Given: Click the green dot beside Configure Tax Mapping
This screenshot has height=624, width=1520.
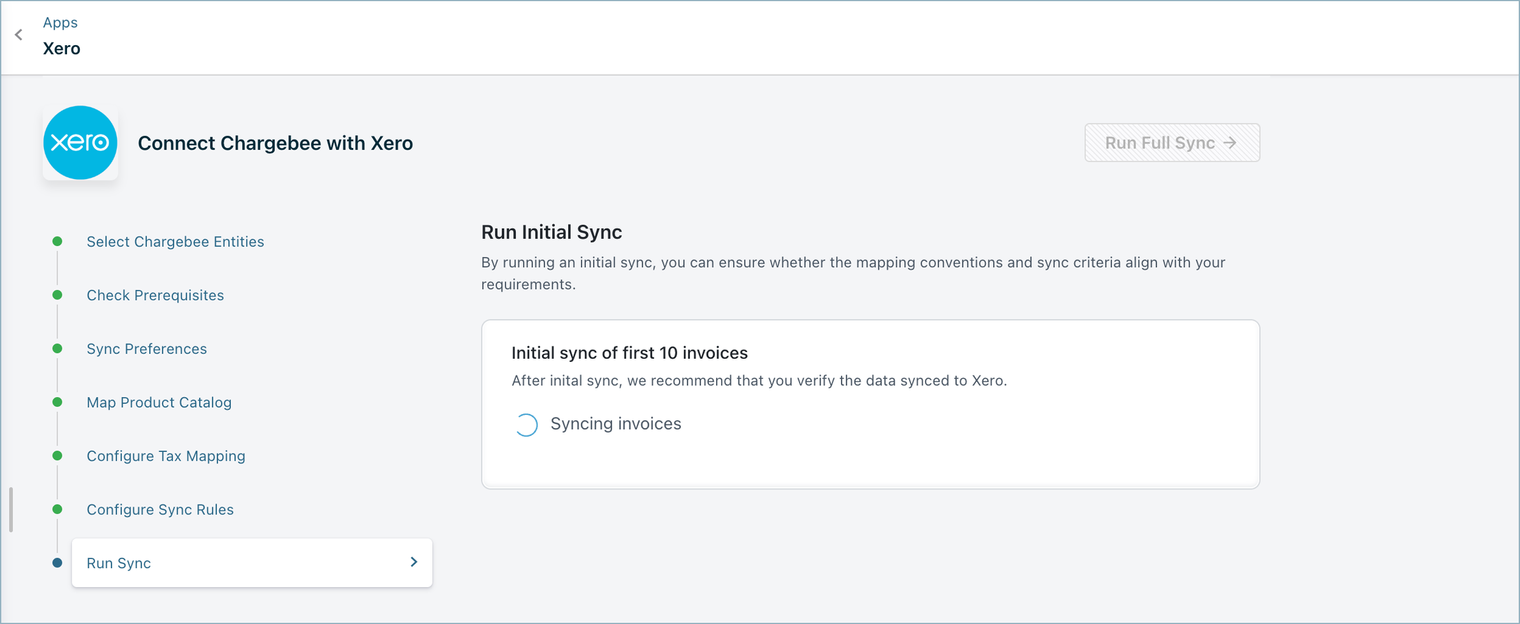Looking at the screenshot, I should pos(57,456).
